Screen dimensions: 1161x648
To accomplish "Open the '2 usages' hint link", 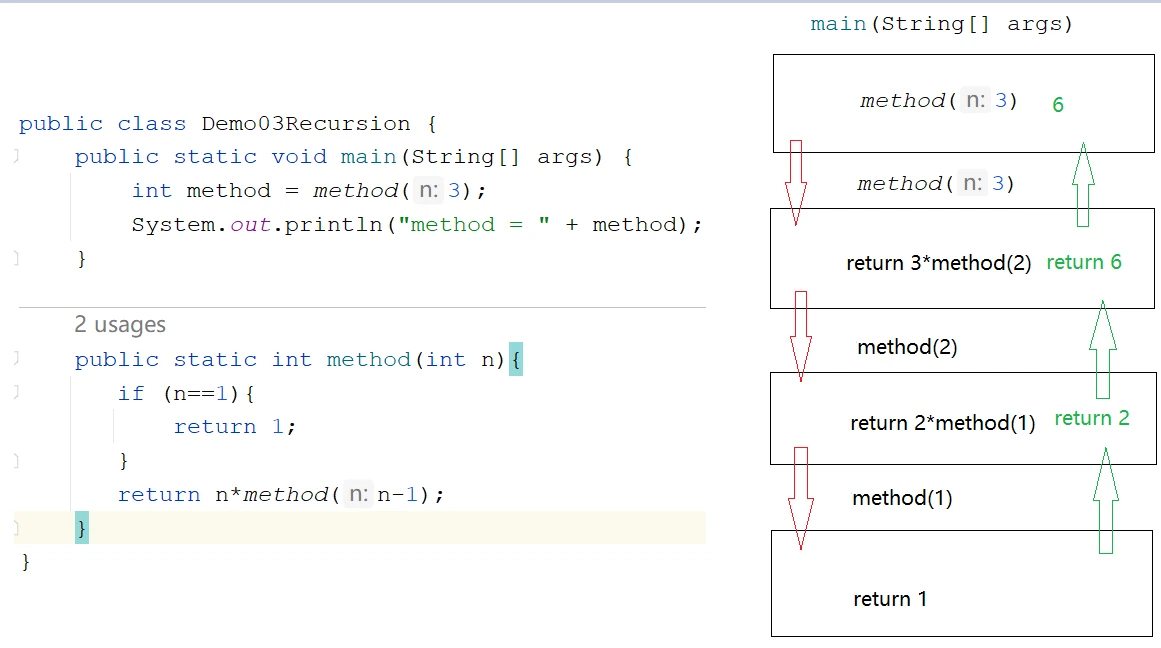I will tap(120, 324).
